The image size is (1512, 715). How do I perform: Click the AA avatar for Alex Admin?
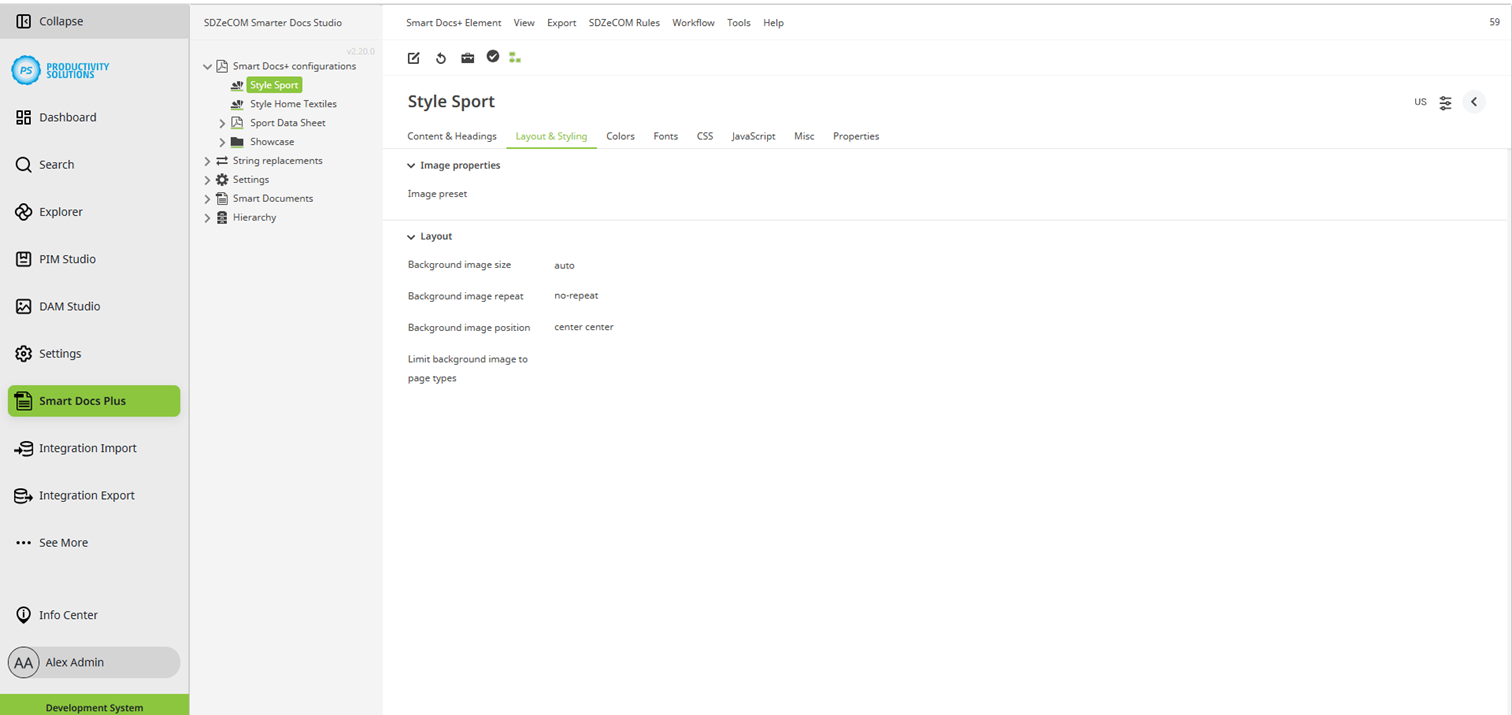coord(24,662)
